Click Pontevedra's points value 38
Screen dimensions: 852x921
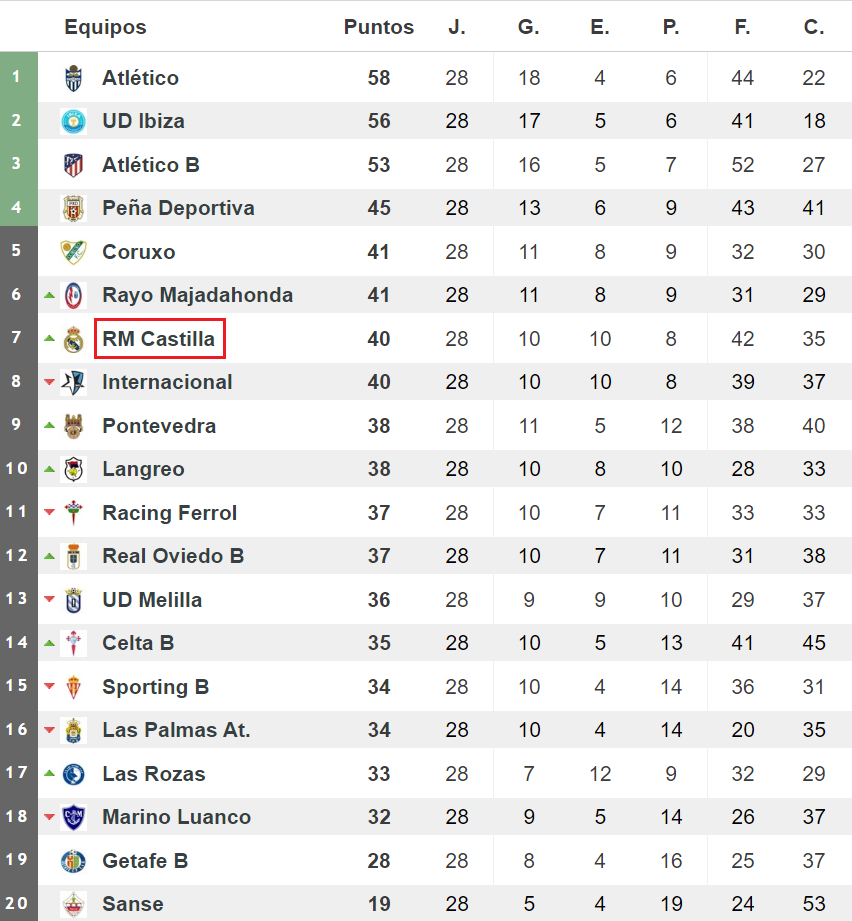[379, 426]
